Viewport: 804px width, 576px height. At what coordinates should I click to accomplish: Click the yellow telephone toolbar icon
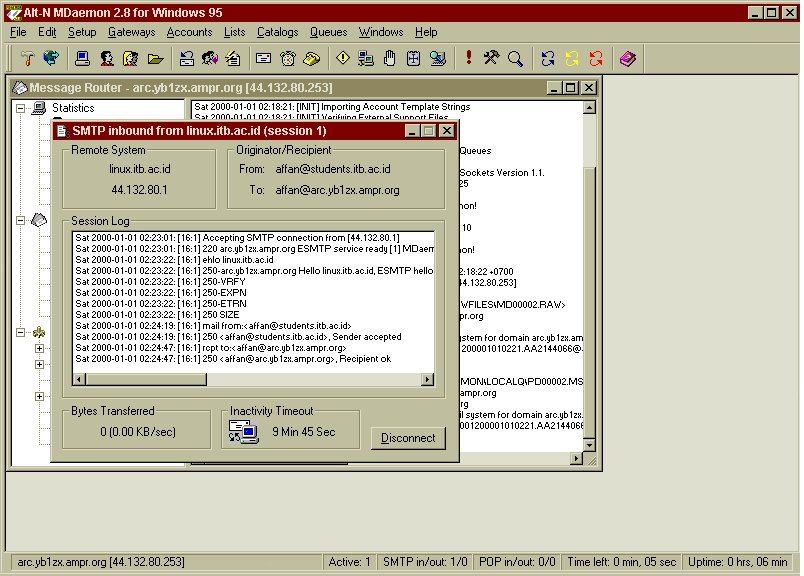pos(313,59)
